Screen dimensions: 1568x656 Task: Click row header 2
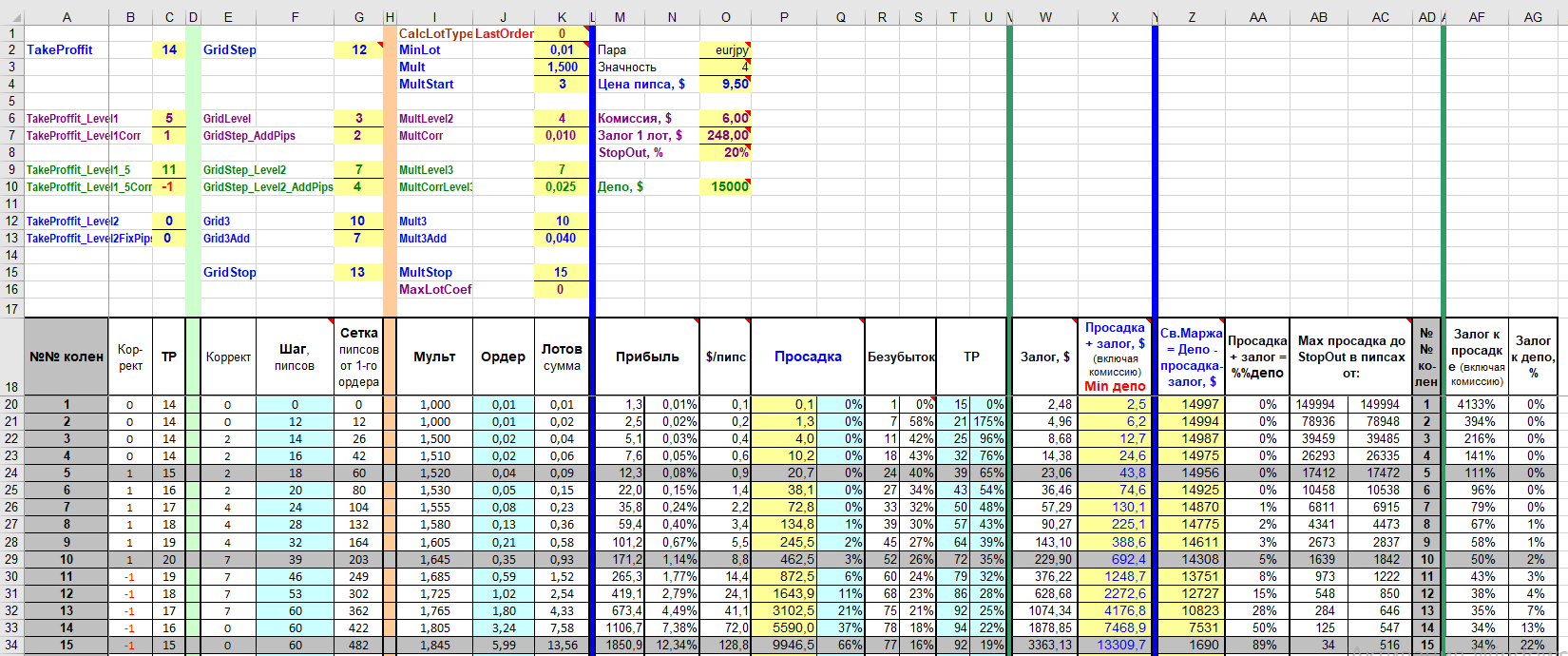click(x=11, y=49)
